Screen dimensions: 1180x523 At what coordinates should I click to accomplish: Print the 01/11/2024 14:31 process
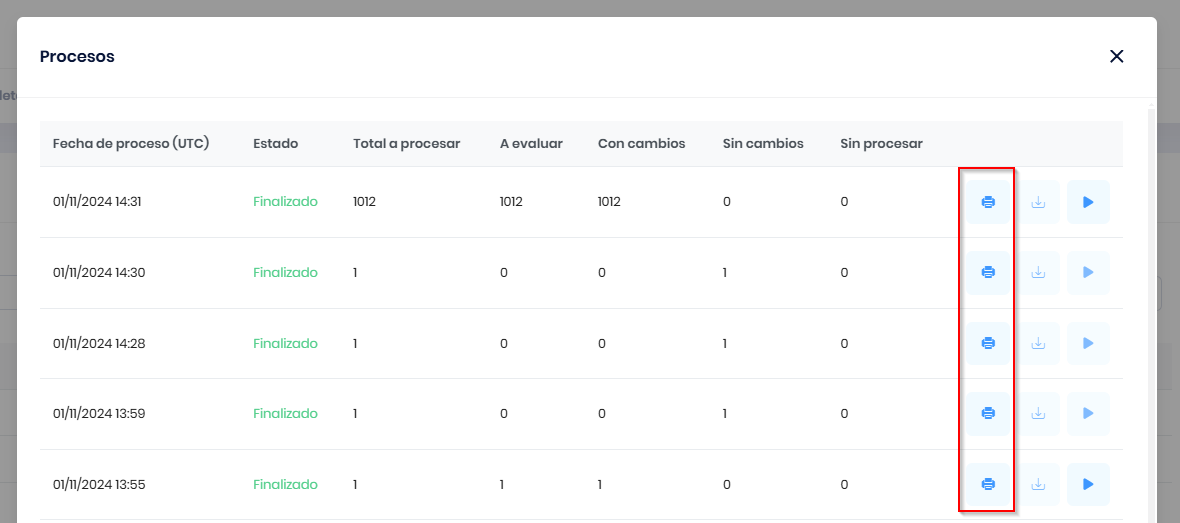tap(988, 202)
